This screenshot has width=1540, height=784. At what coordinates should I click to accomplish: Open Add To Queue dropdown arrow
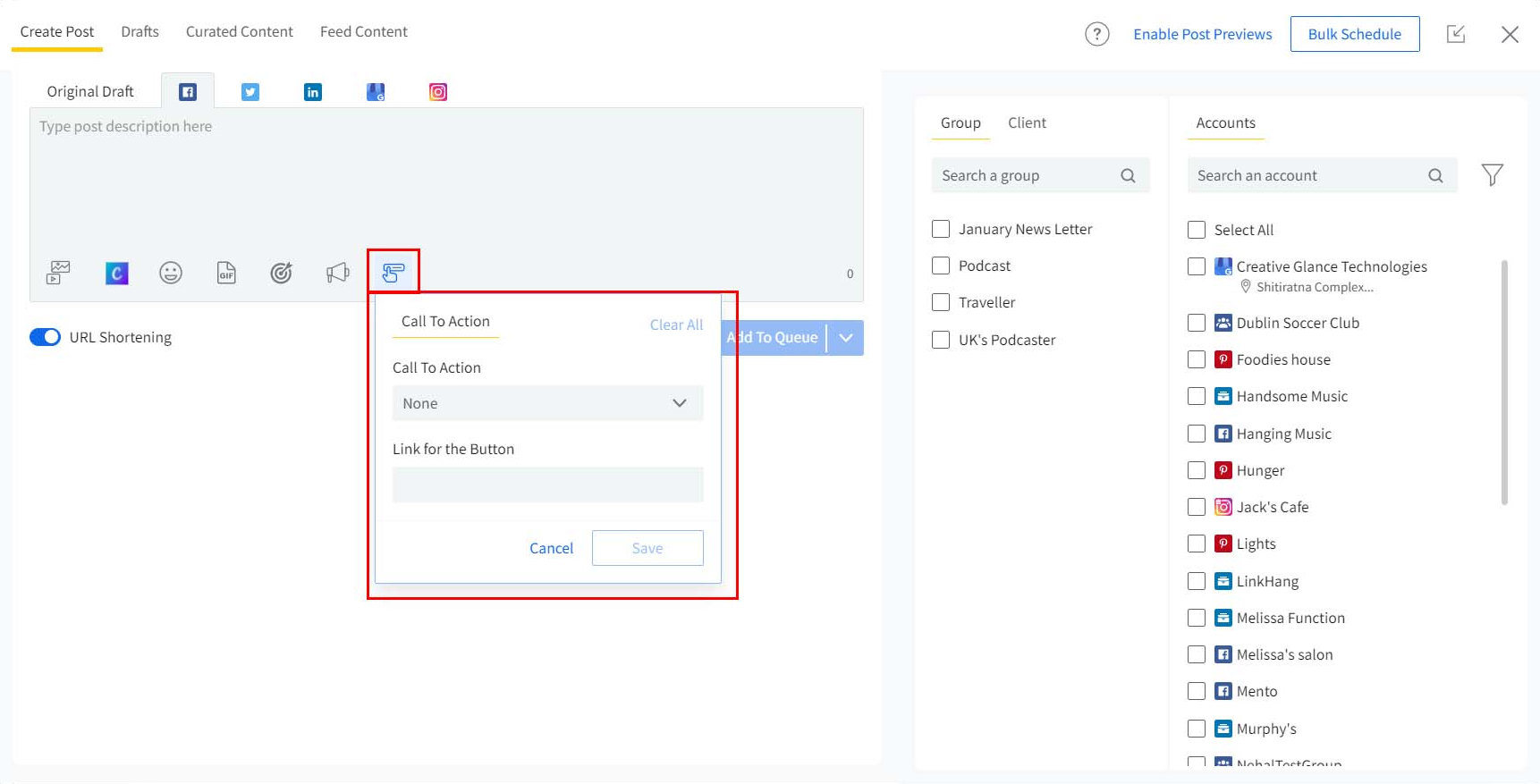(x=846, y=338)
